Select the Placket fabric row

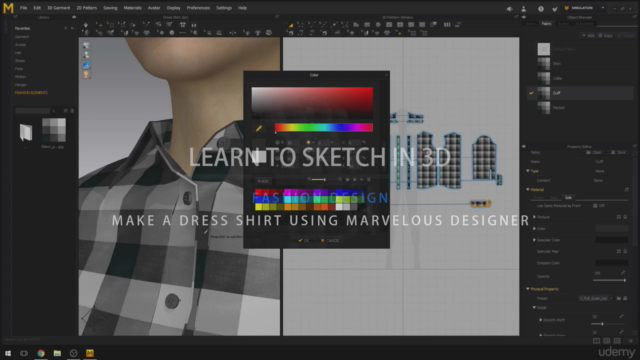(580, 108)
